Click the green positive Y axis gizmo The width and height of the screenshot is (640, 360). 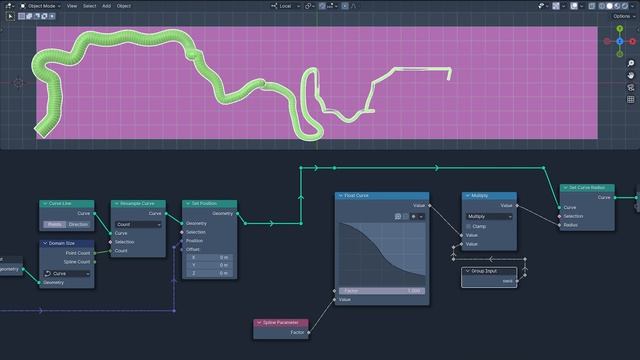[620, 29]
